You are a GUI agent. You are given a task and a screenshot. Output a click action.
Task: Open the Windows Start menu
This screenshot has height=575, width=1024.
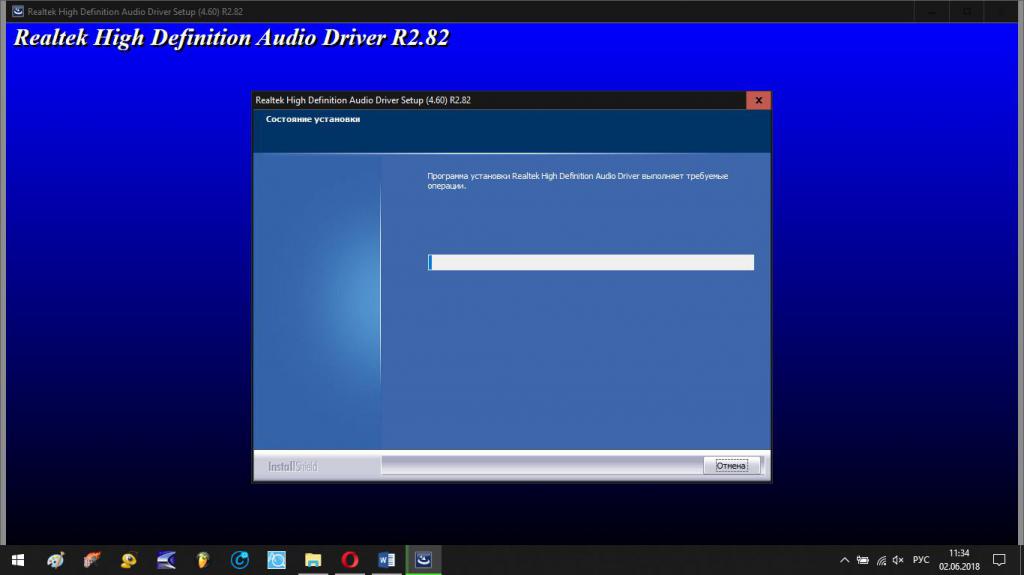[17, 560]
